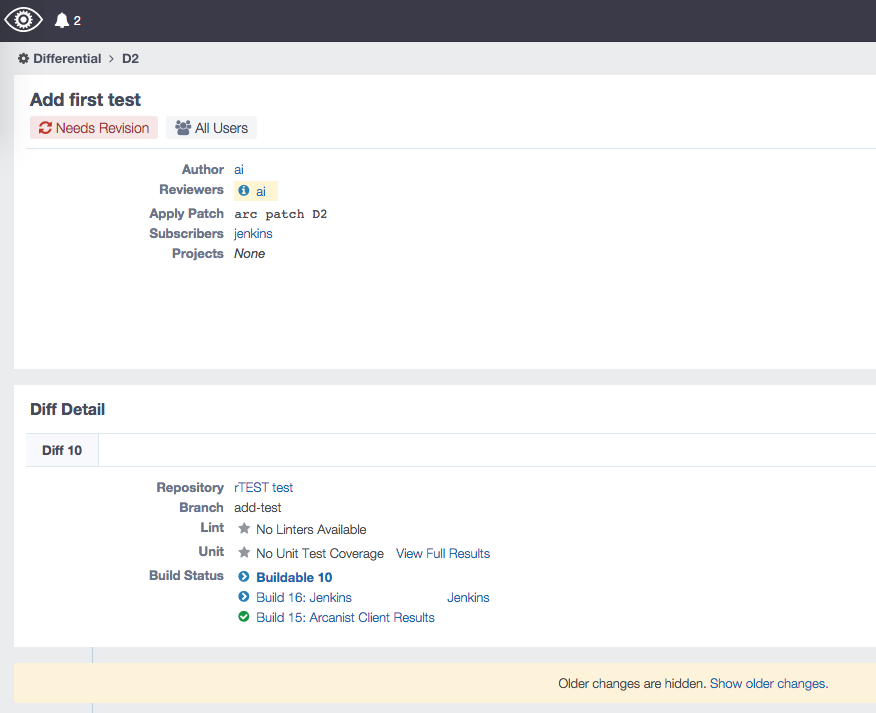Click the All Users group icon
Image resolution: width=876 pixels, height=713 pixels.
(183, 128)
